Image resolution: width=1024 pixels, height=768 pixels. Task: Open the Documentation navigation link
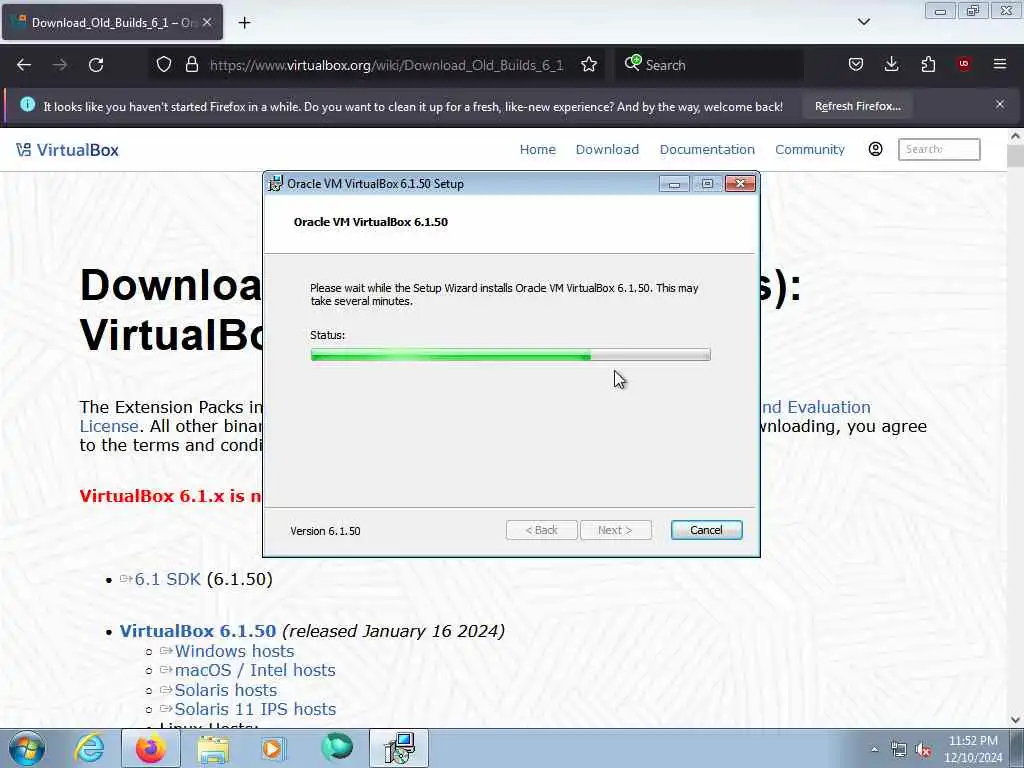tap(707, 150)
